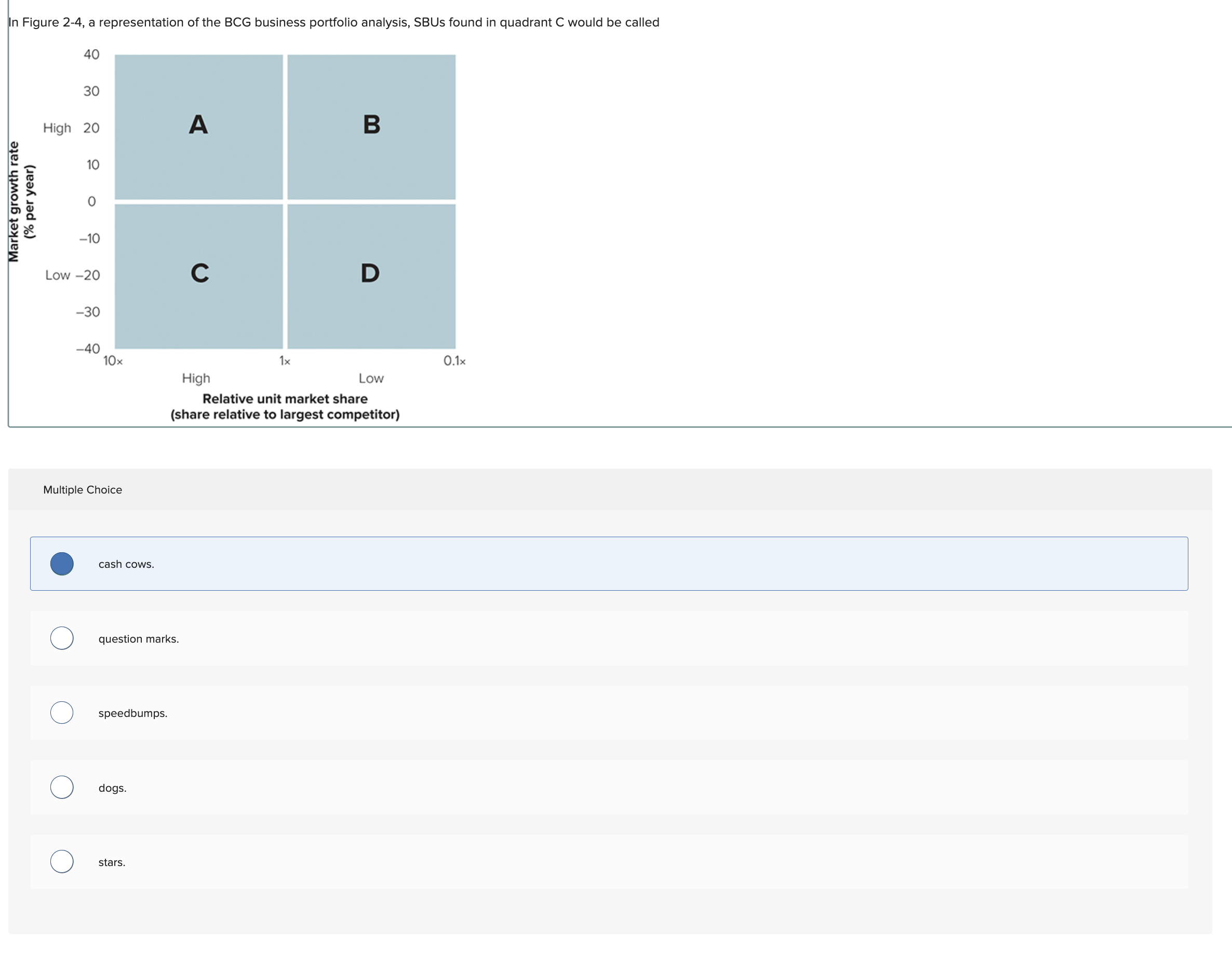Screen dimensions: 1232x958
Task: Click the 'Relative unit market share' axis title
Action: point(285,399)
